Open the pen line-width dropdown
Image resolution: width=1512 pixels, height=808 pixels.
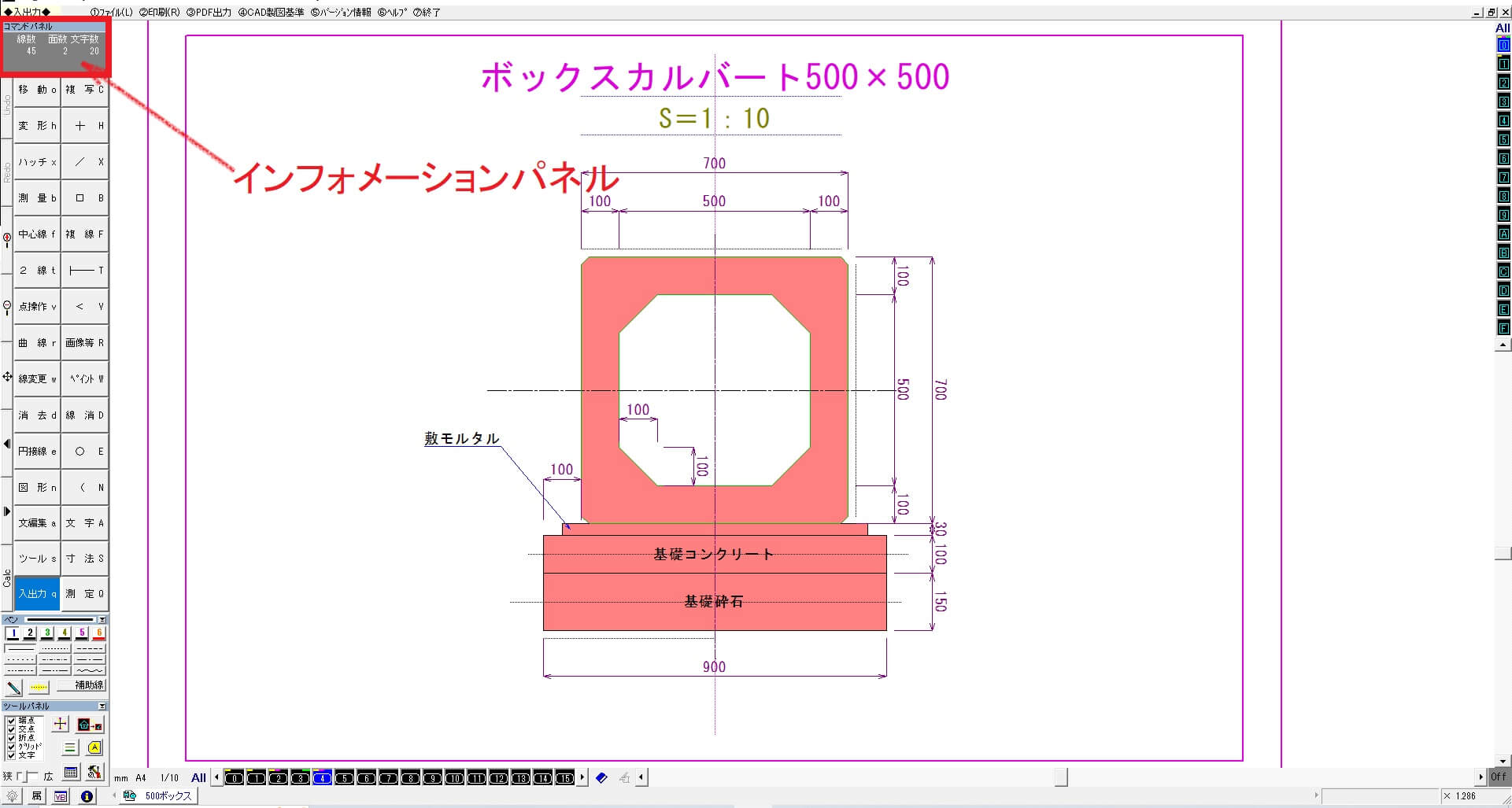tap(102, 620)
